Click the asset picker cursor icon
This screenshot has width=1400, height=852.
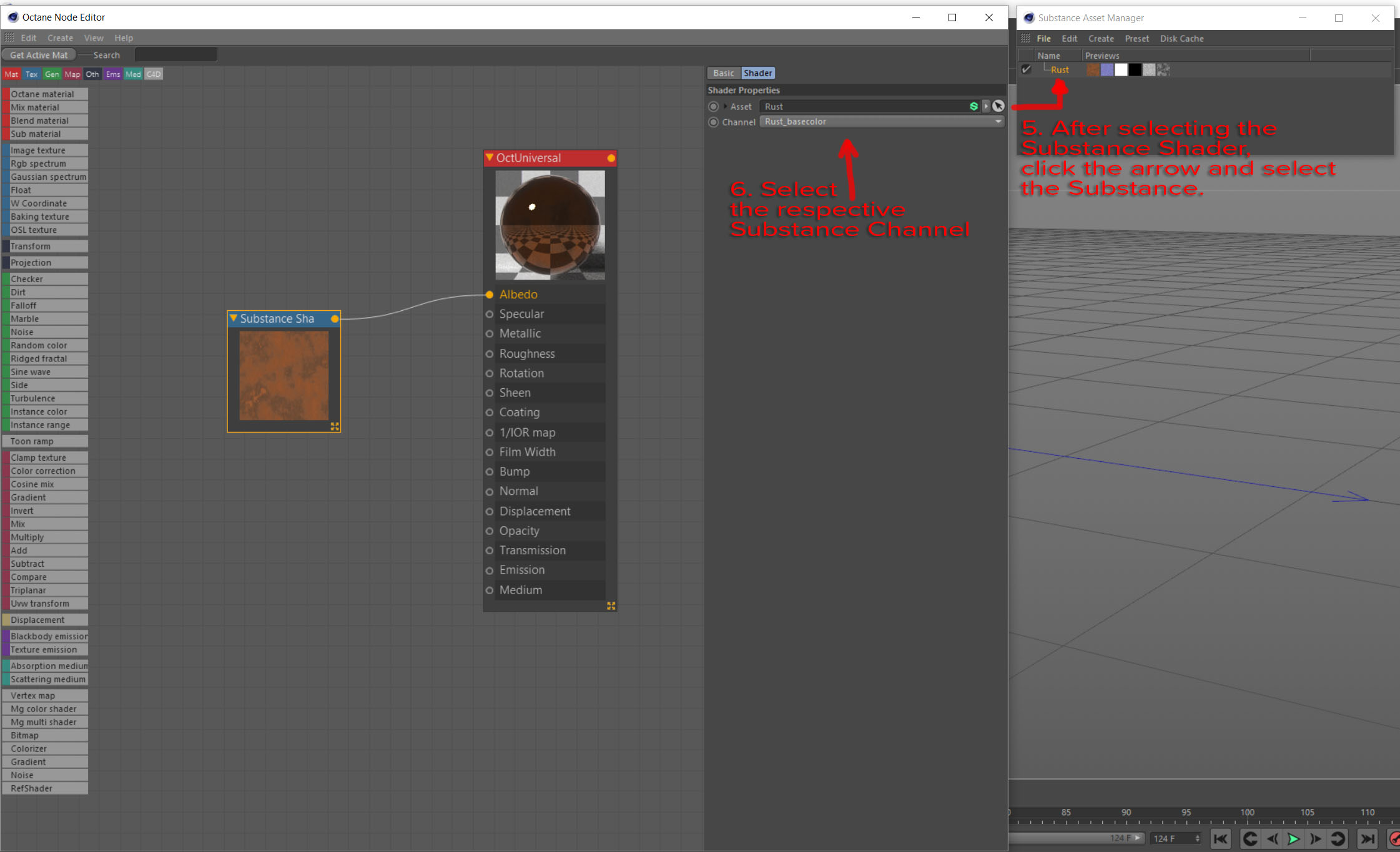[998, 106]
